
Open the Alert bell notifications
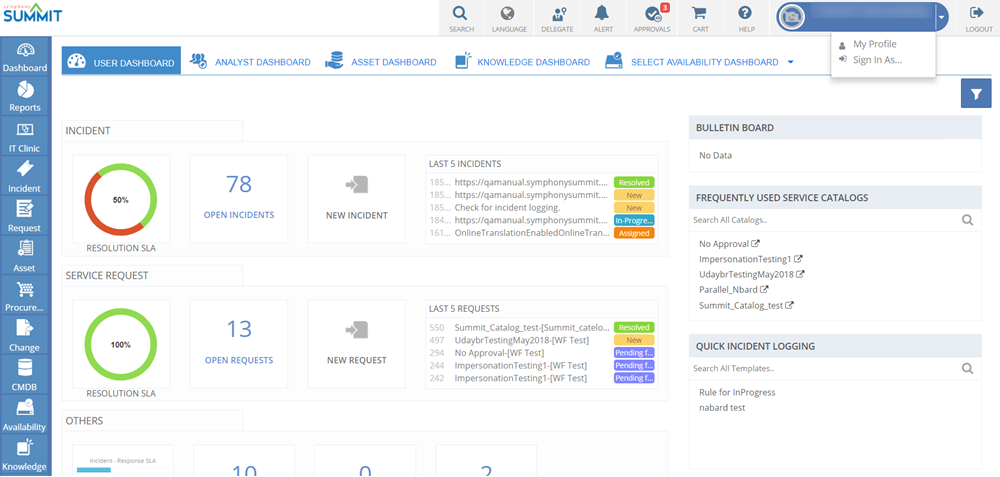click(x=603, y=18)
